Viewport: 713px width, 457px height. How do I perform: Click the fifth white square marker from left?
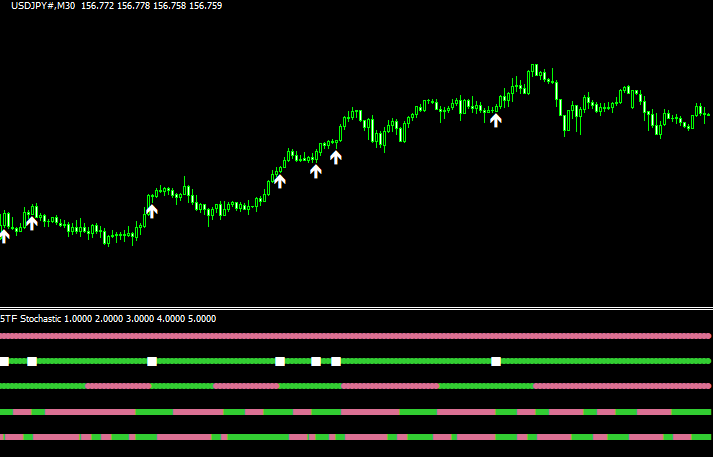pos(316,361)
